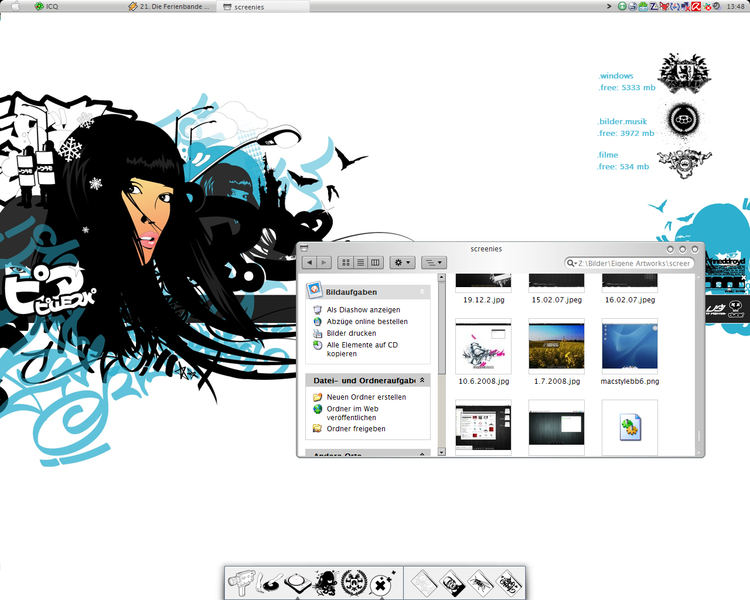The image size is (750, 600).
Task: Switch to 21. Die Ferienbande taskbar item
Action: 170,6
